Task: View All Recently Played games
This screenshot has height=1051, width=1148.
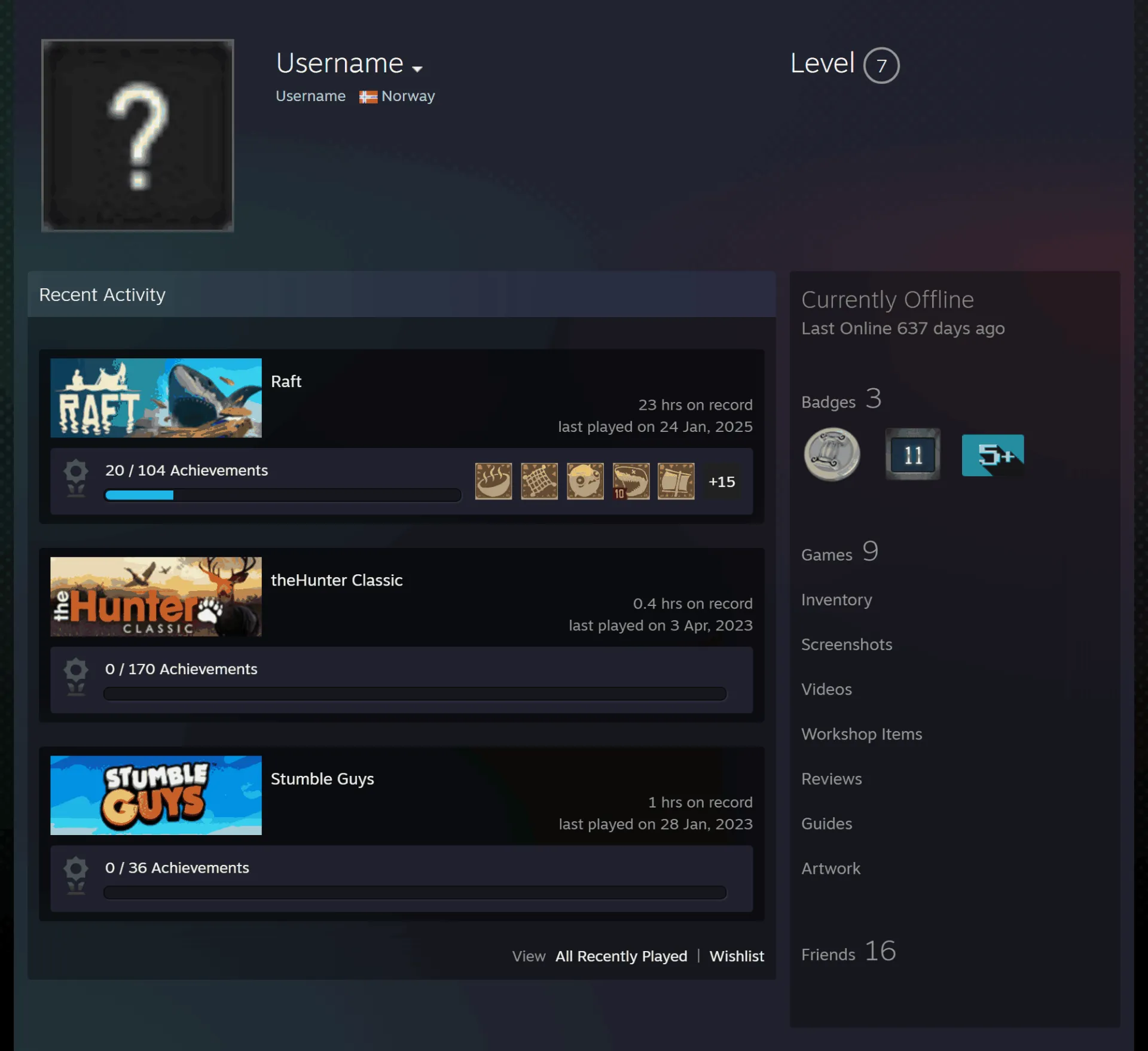Action: pyautogui.click(x=621, y=956)
